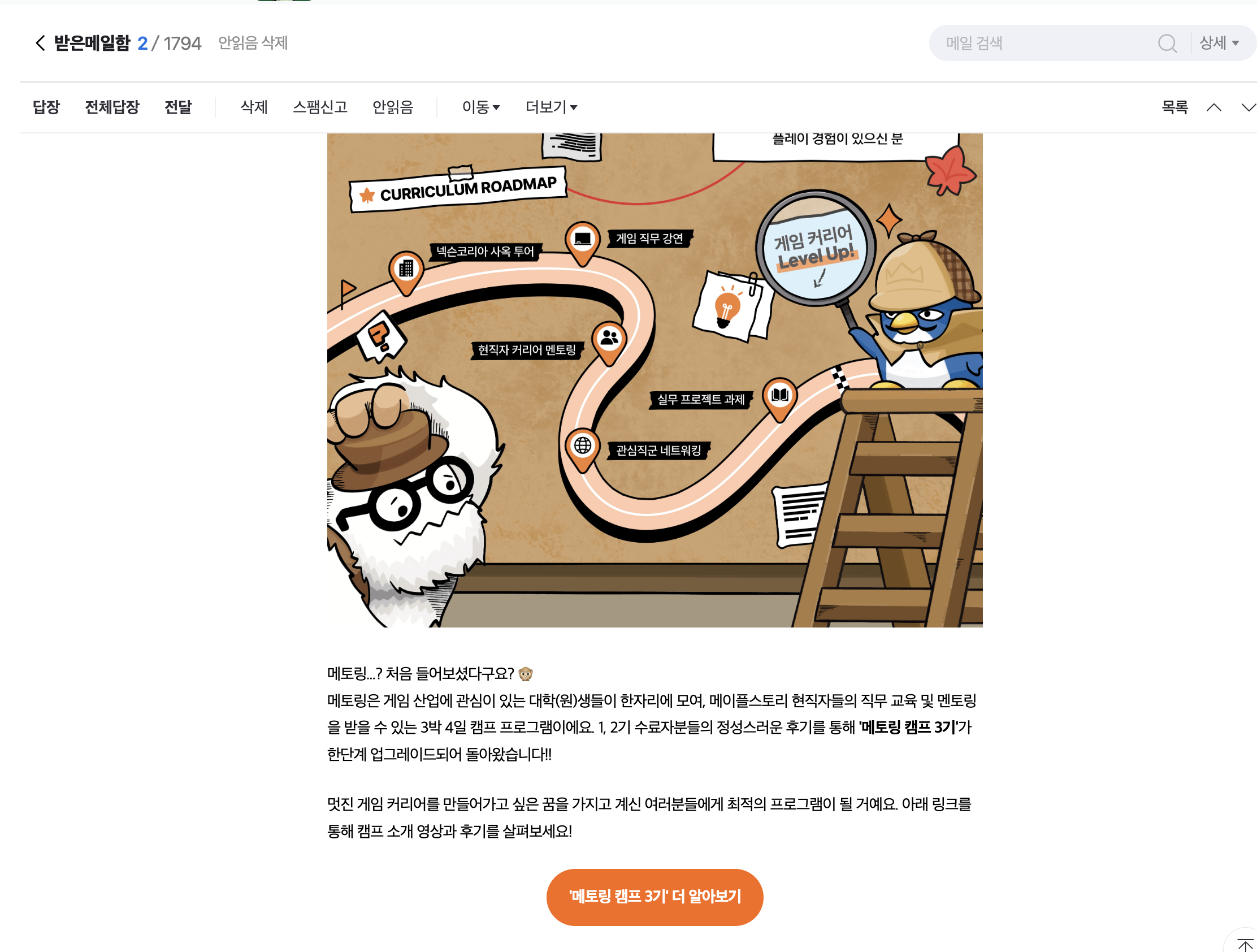Click the globe pin for networking
The width and height of the screenshot is (1257, 952).
coord(583,448)
